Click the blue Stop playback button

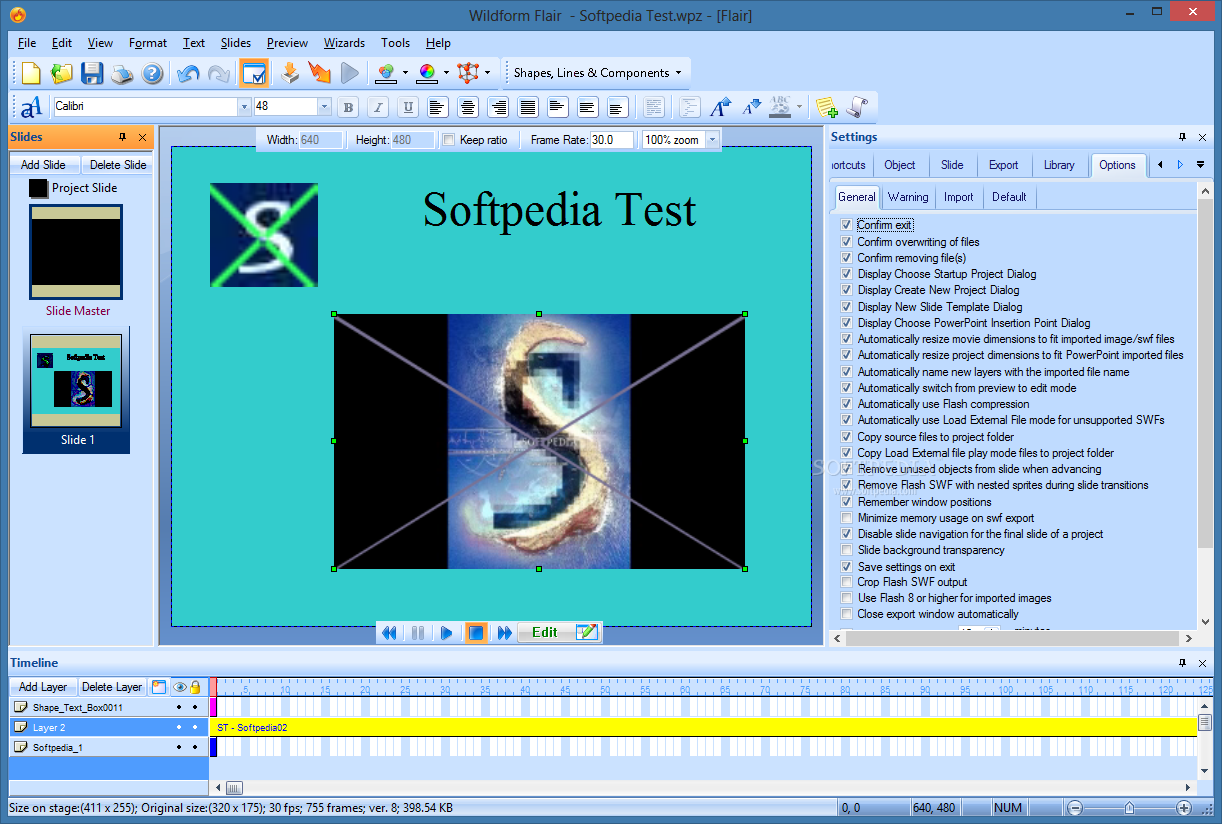point(476,633)
